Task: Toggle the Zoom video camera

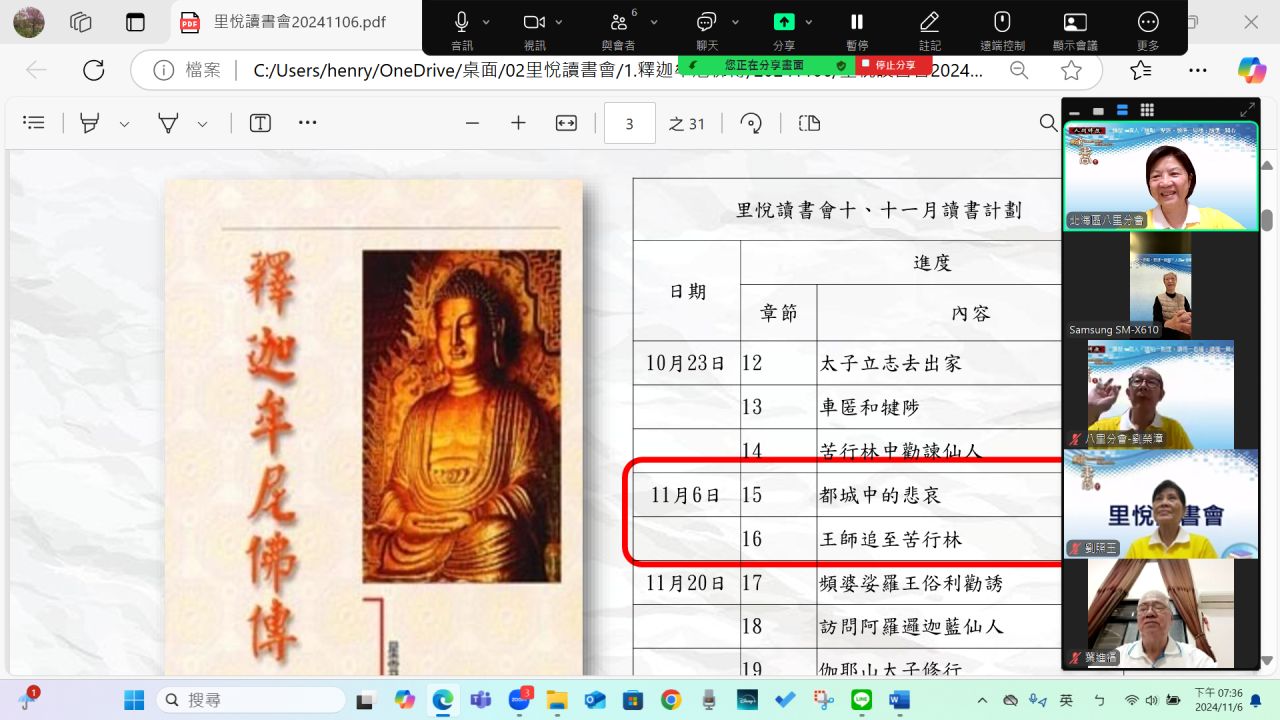Action: (x=534, y=22)
